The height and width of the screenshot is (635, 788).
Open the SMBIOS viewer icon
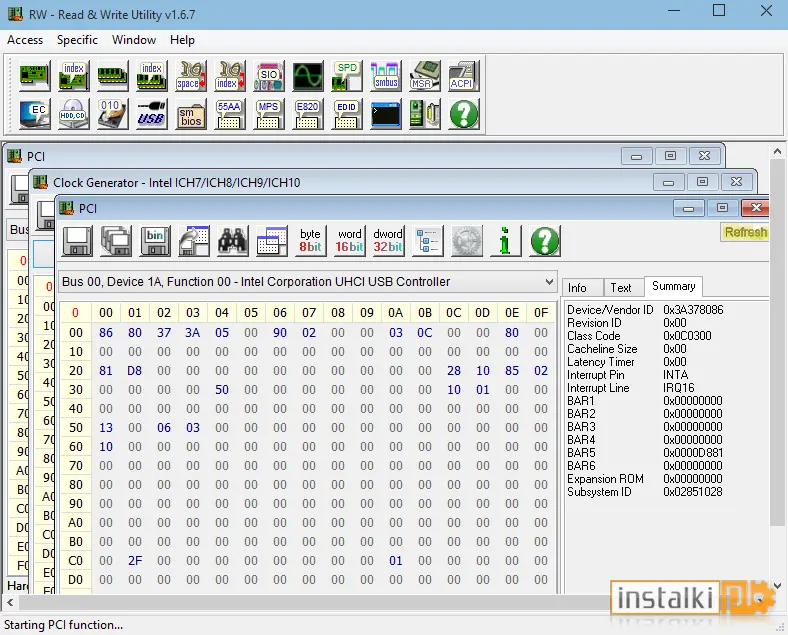tap(191, 114)
